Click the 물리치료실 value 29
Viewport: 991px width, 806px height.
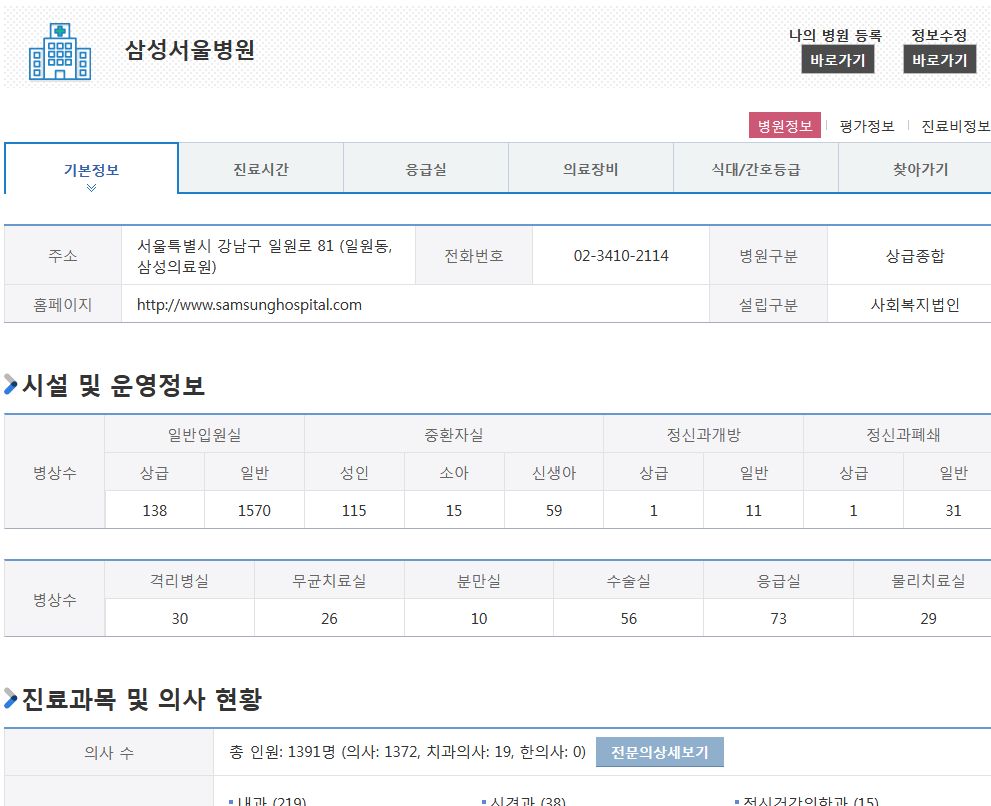tap(928, 618)
